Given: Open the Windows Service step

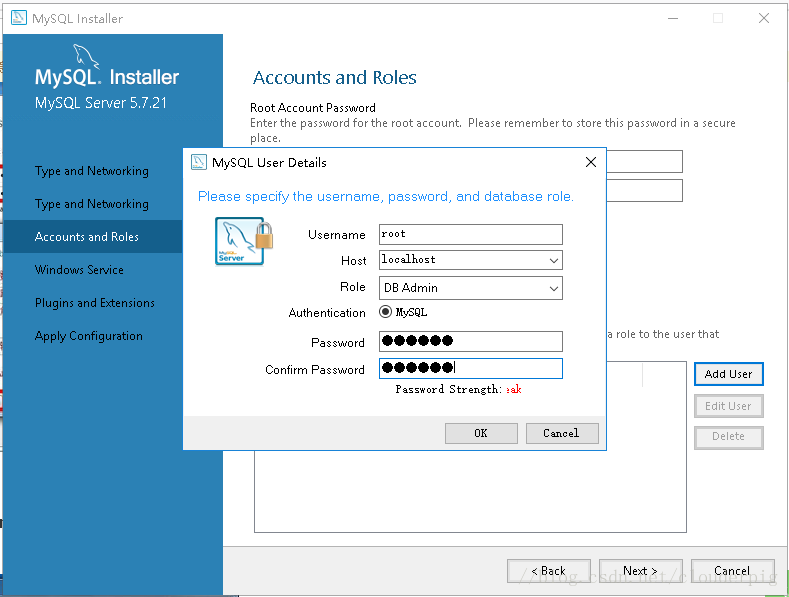Looking at the screenshot, I should (x=79, y=270).
